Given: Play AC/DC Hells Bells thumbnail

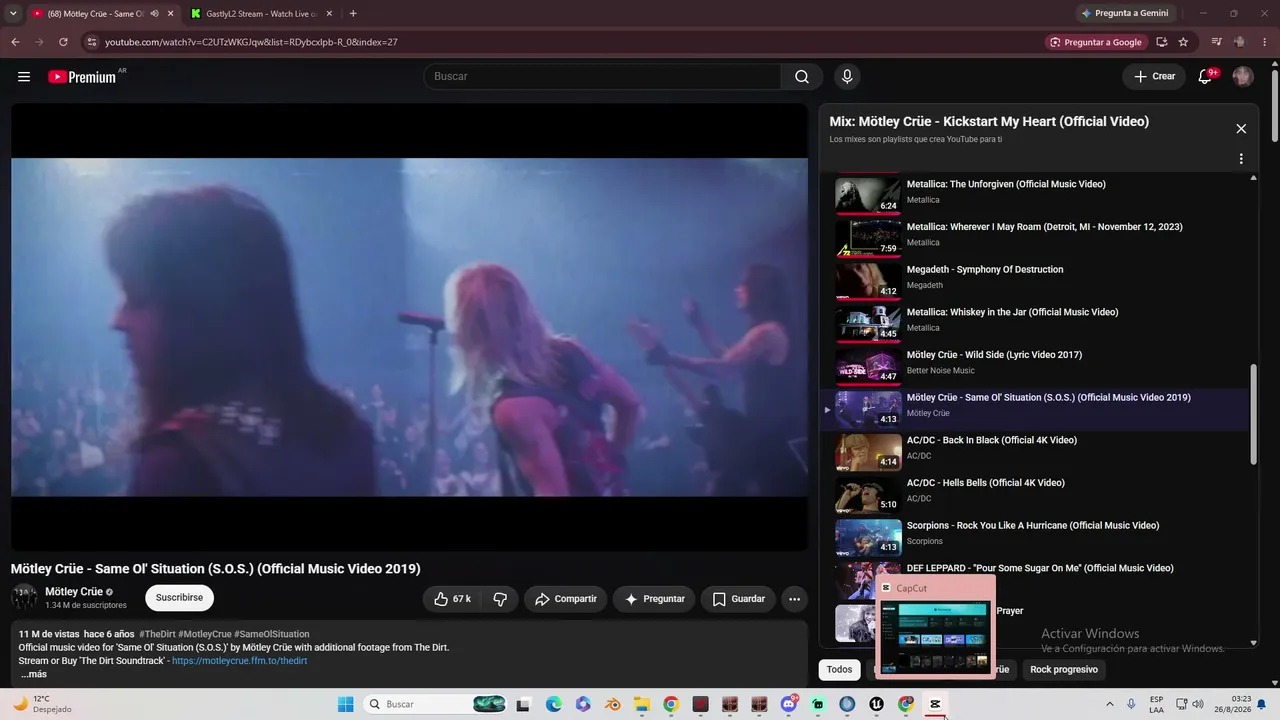Looking at the screenshot, I should point(868,494).
